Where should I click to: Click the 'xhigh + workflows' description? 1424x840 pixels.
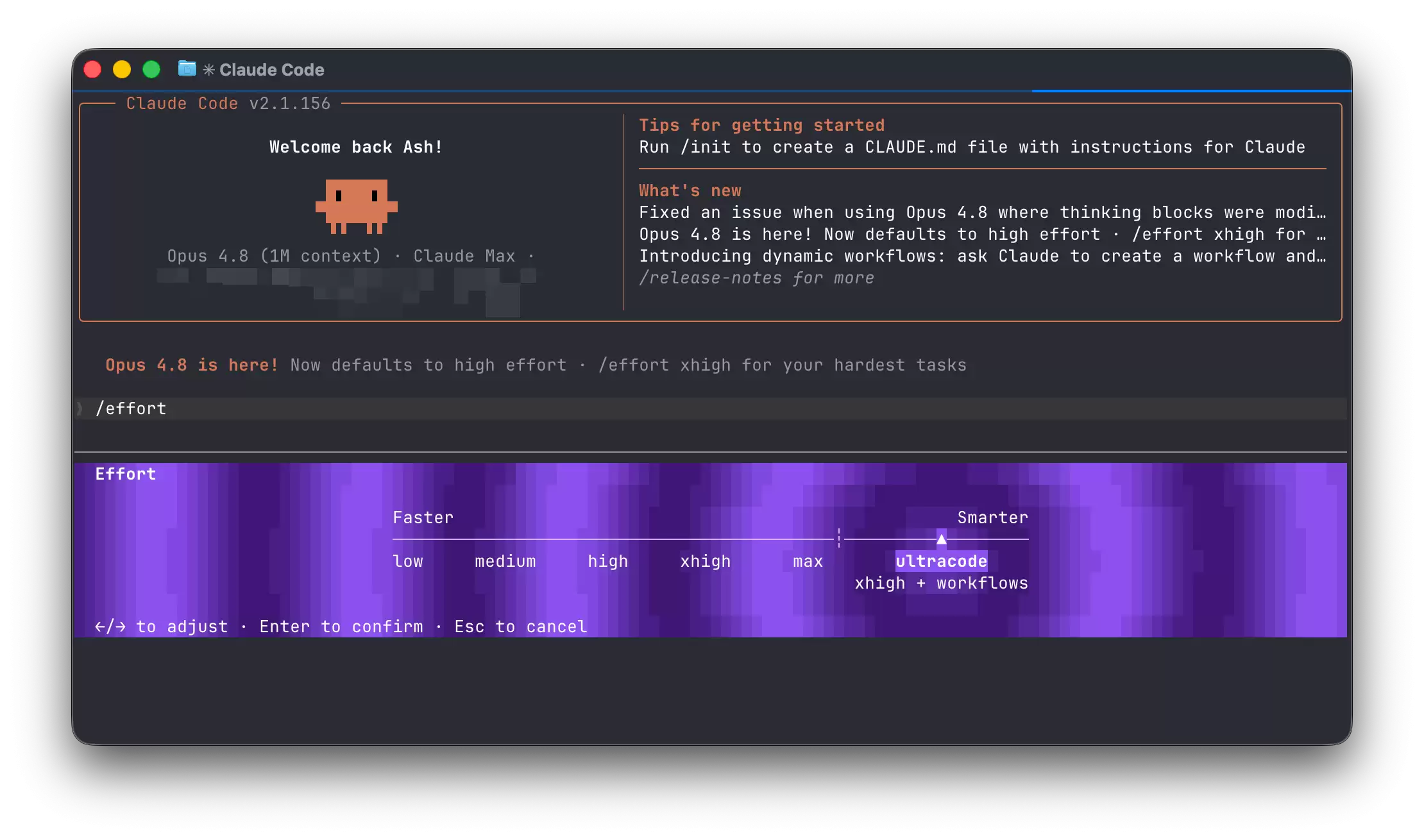point(942,583)
